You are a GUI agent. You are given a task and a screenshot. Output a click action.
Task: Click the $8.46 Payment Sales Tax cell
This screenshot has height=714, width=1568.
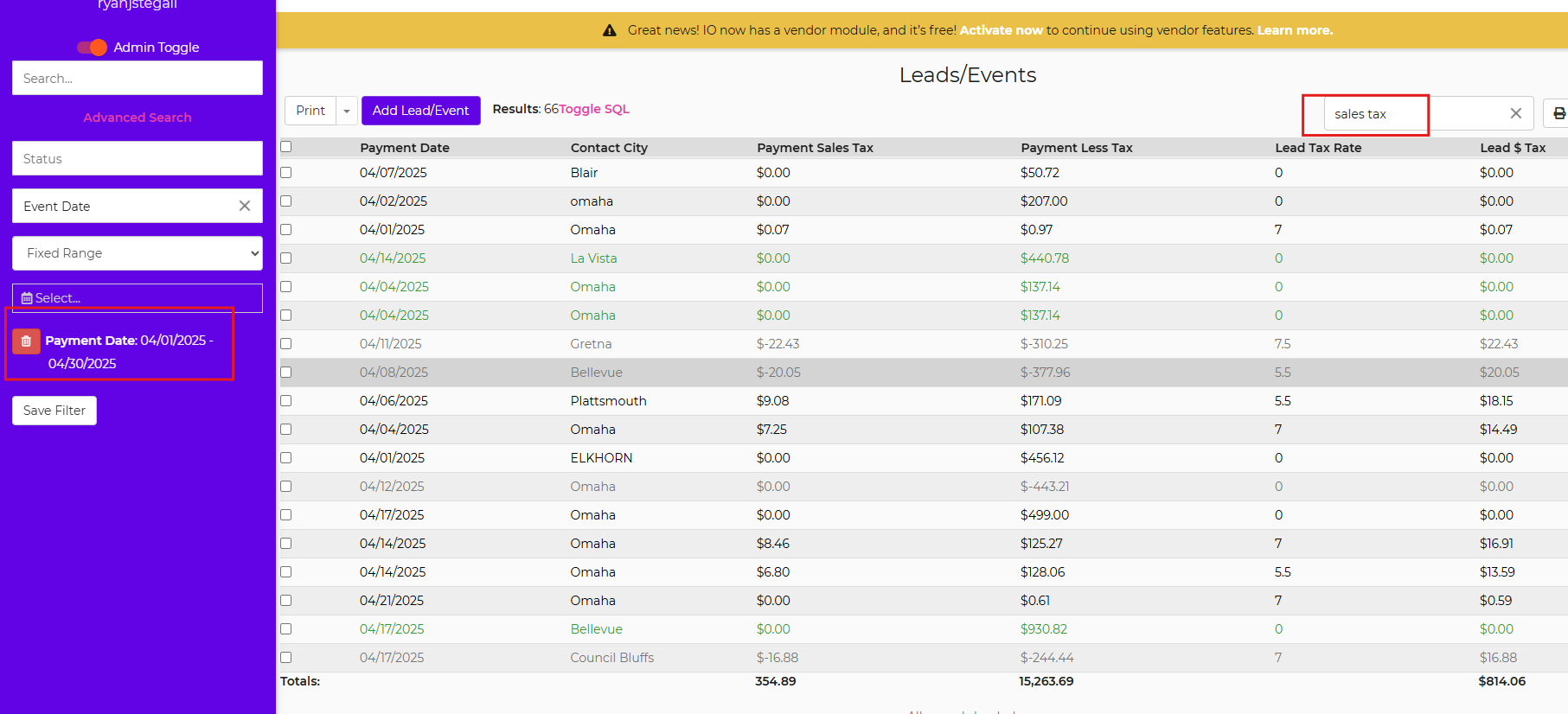pos(773,544)
